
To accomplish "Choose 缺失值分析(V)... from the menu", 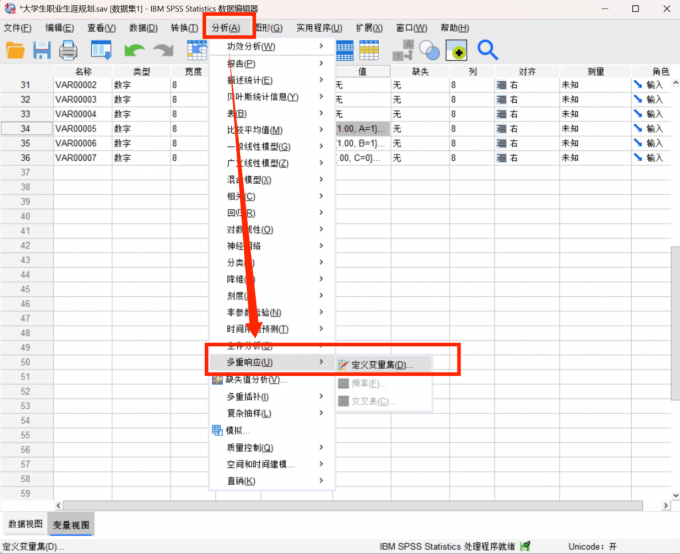I will 272,380.
